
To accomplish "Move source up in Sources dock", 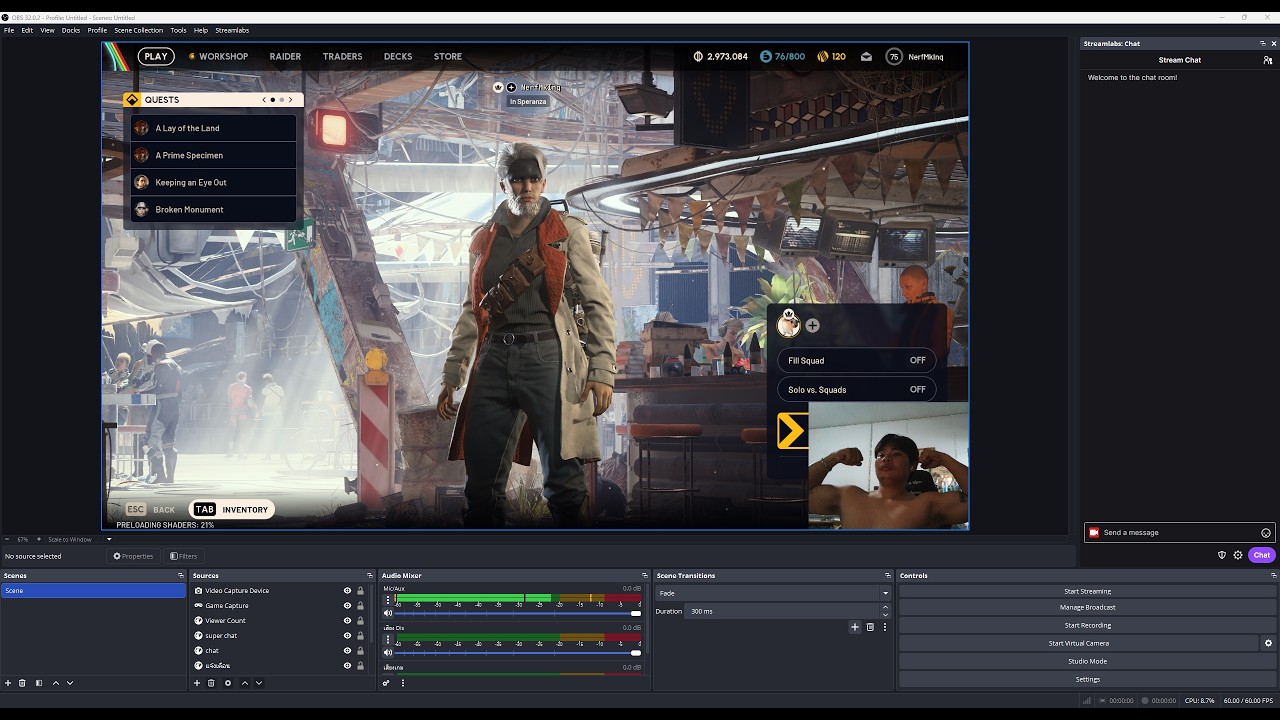I will tap(245, 683).
